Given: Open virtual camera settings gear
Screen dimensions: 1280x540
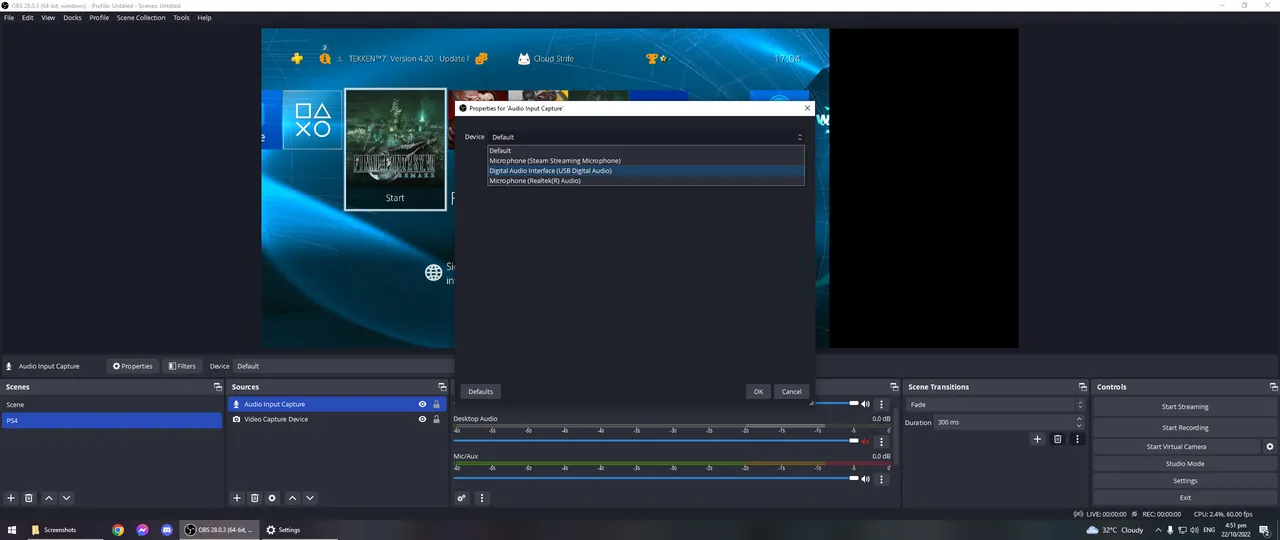Looking at the screenshot, I should pos(1270,447).
